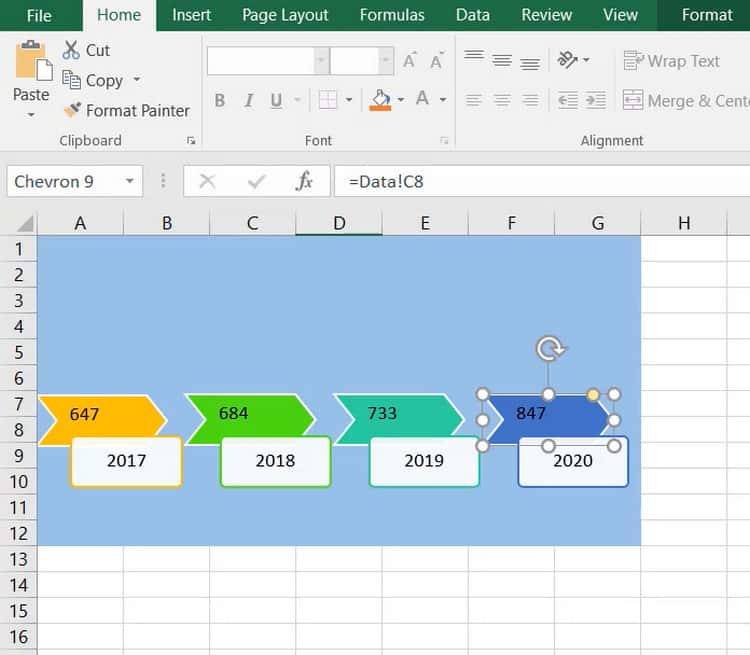Select the 2019 label box
The height and width of the screenshot is (655, 750).
424,461
